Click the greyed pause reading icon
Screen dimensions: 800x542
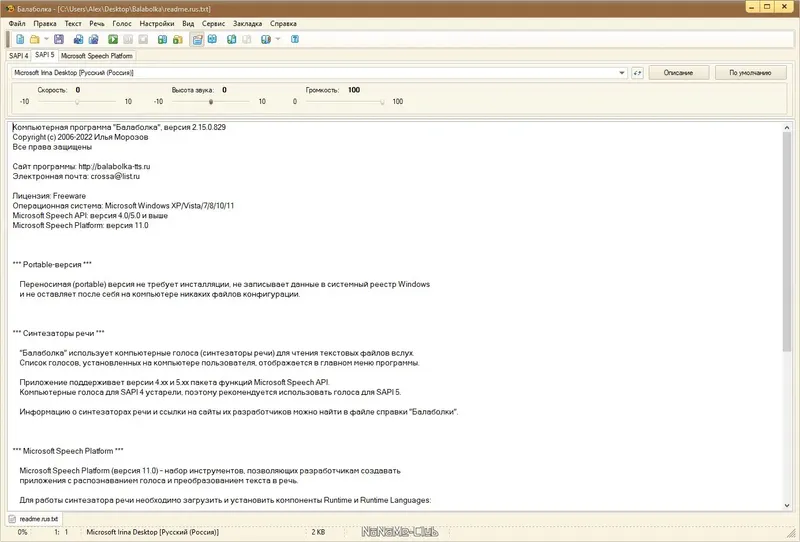coord(128,39)
